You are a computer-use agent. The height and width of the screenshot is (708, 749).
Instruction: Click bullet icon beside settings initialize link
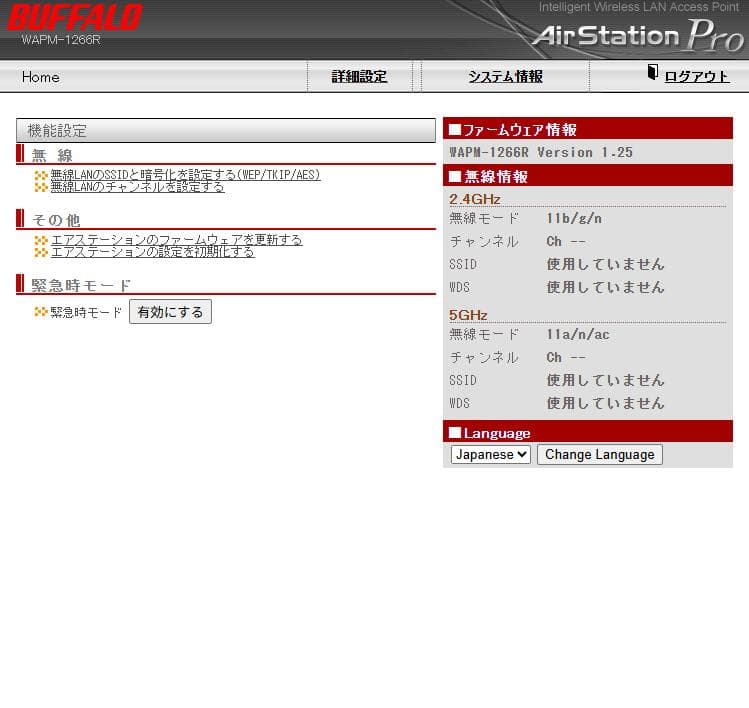[x=41, y=252]
